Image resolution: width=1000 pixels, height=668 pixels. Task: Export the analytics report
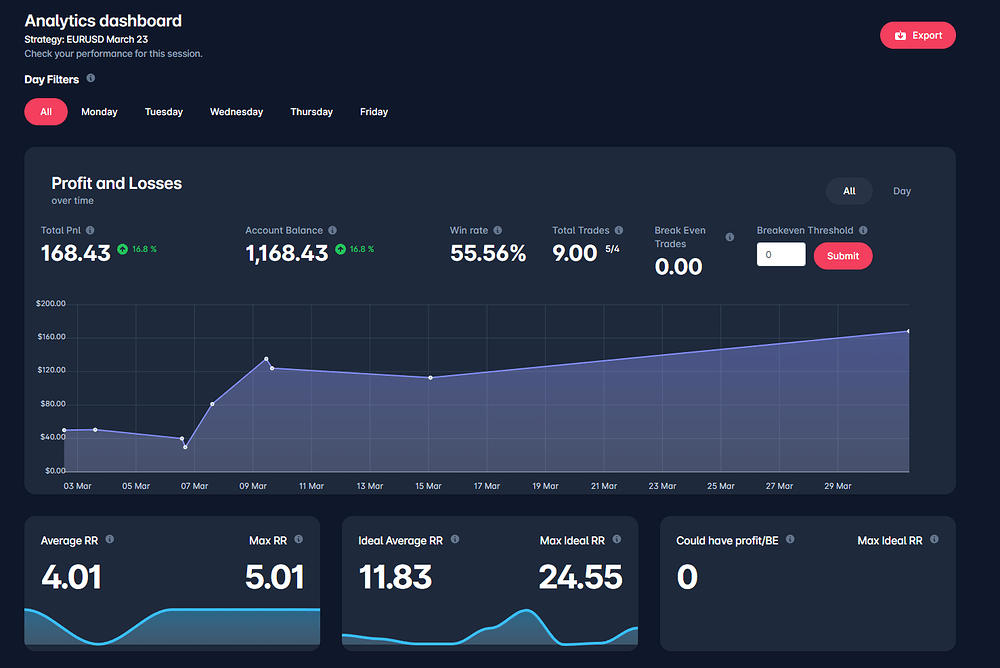tap(918, 35)
